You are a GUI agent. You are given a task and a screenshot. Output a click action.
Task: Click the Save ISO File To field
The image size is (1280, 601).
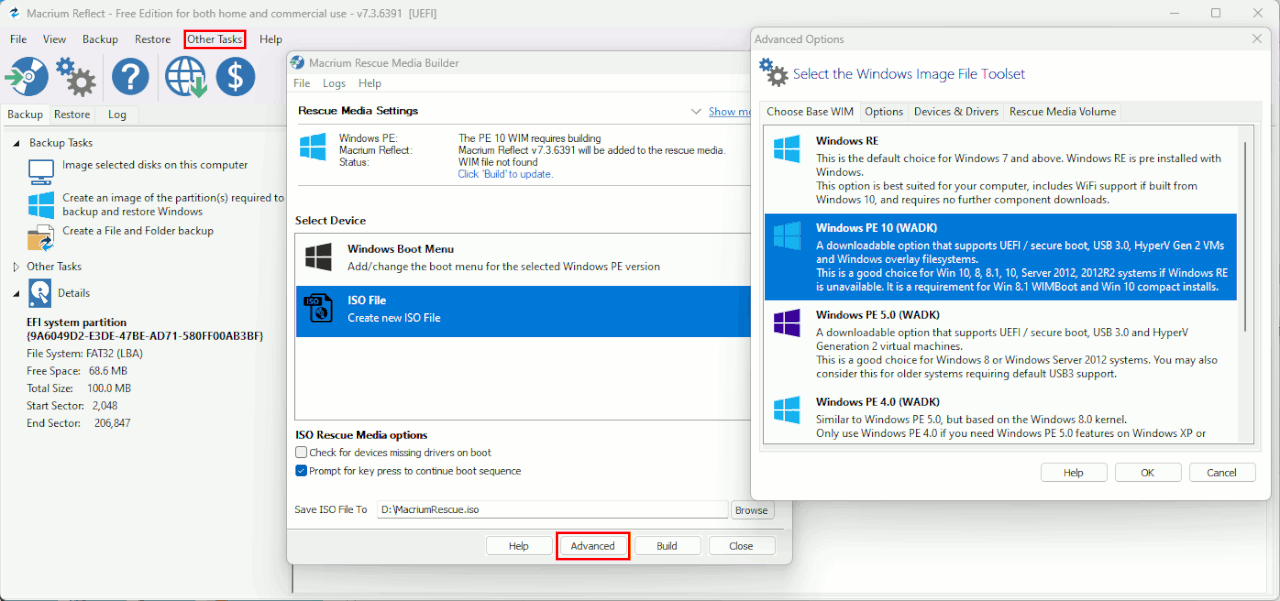(x=553, y=510)
